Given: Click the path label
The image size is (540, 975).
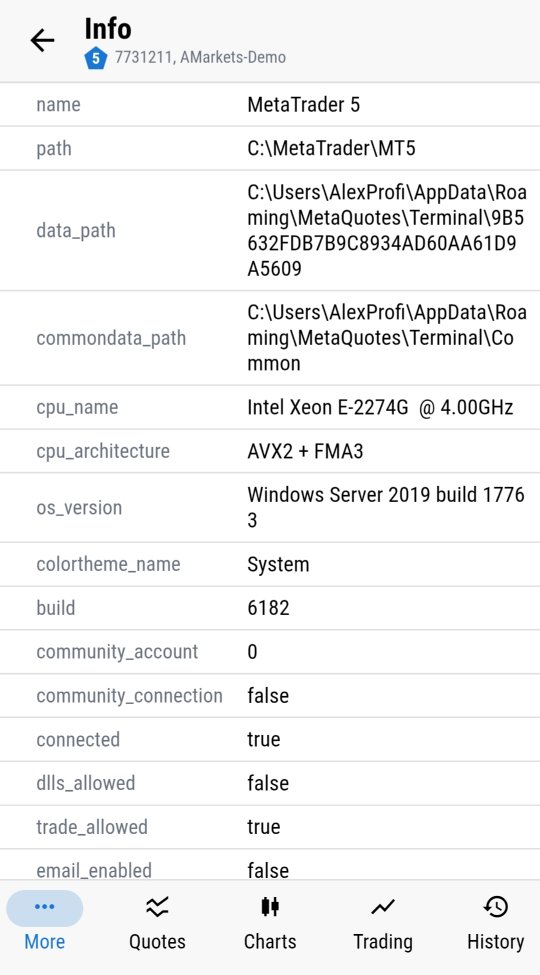Looking at the screenshot, I should 54,149.
